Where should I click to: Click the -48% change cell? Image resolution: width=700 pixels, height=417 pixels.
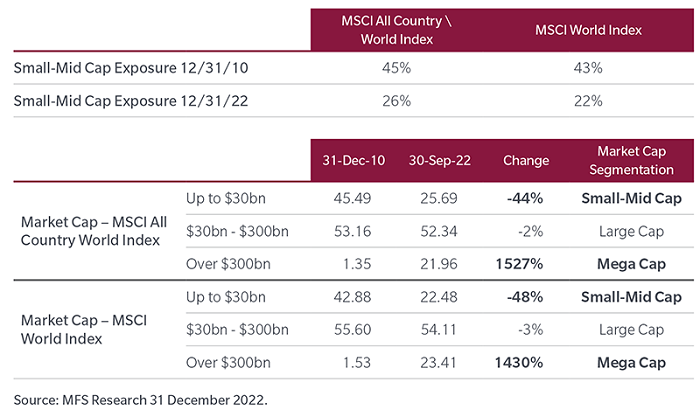(525, 296)
